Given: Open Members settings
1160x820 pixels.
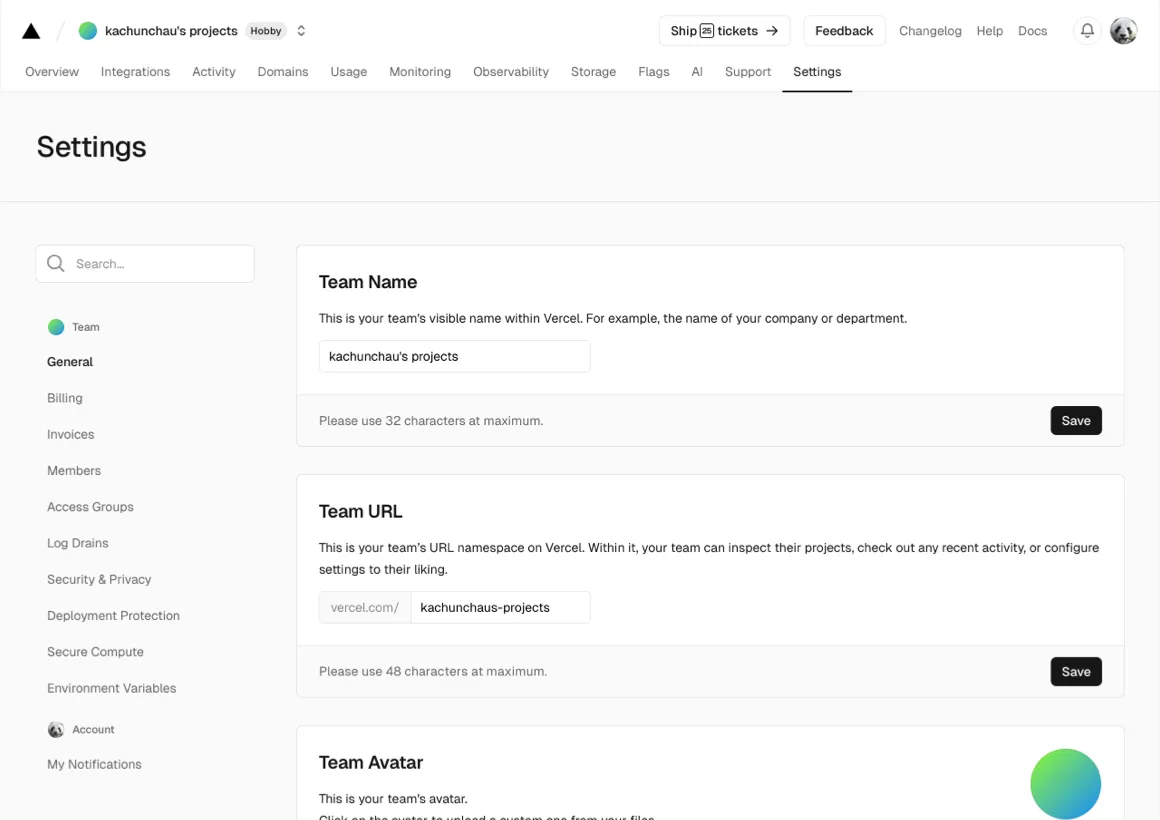Looking at the screenshot, I should (x=74, y=471).
